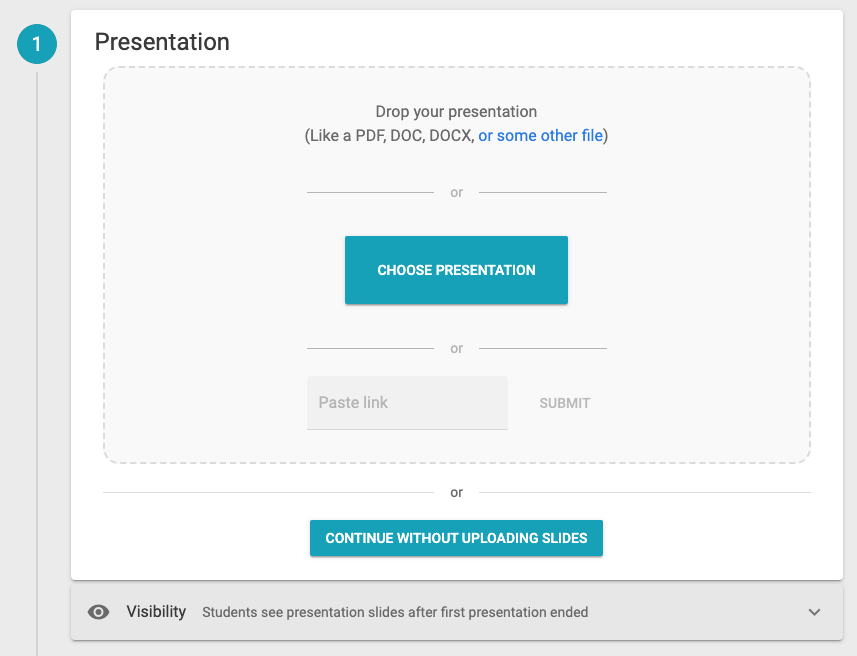The width and height of the screenshot is (857, 656).
Task: Click the '(Like a PDF, DOC, DOCX' hint text
Action: click(389, 136)
